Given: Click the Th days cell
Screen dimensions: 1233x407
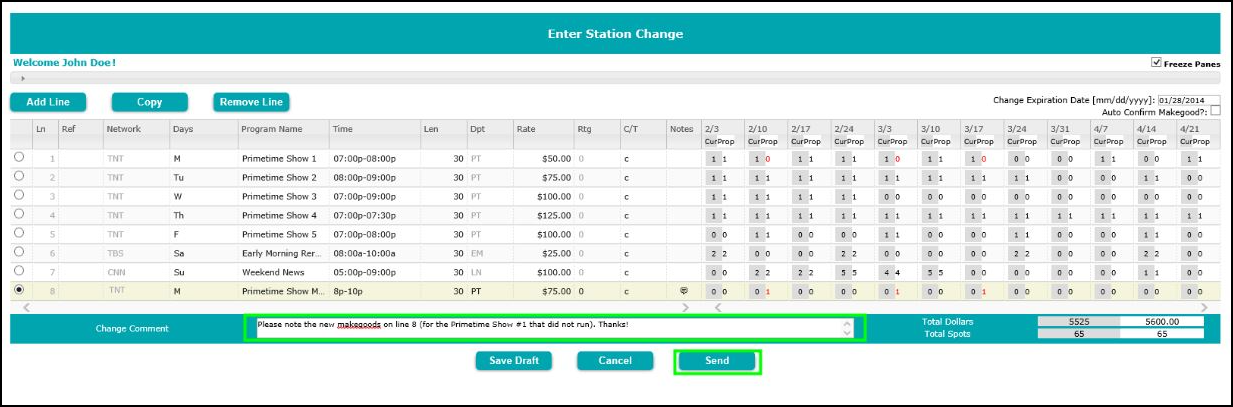Looking at the screenshot, I should [x=202, y=215].
